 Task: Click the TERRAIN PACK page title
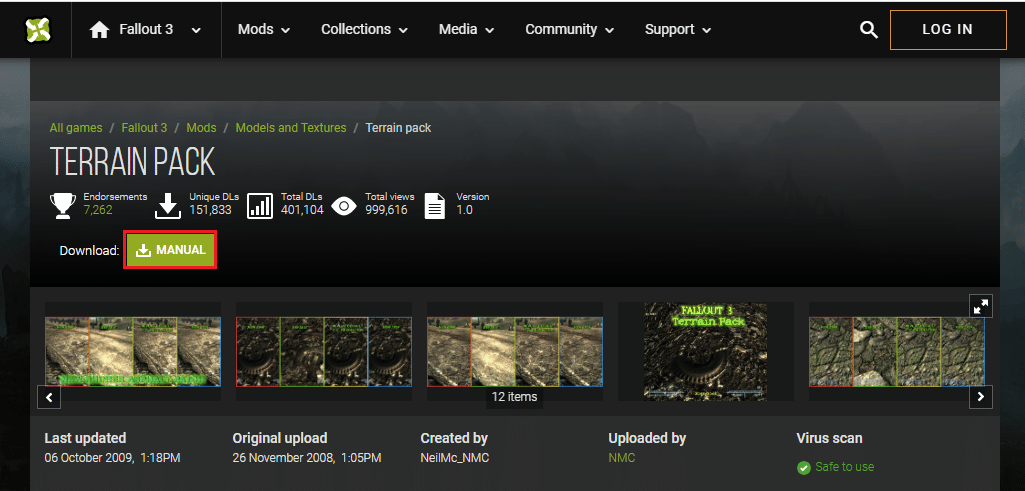[x=132, y=161]
